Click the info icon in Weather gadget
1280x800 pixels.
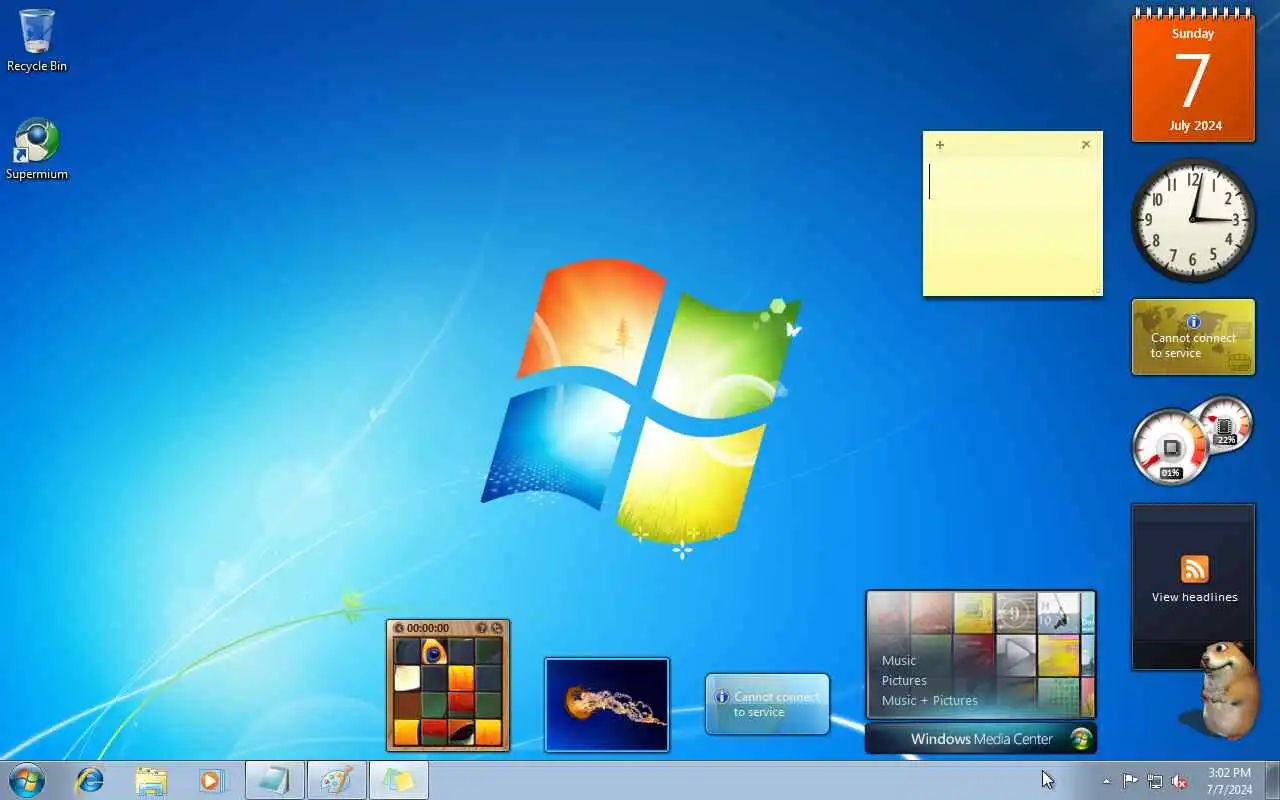click(721, 697)
